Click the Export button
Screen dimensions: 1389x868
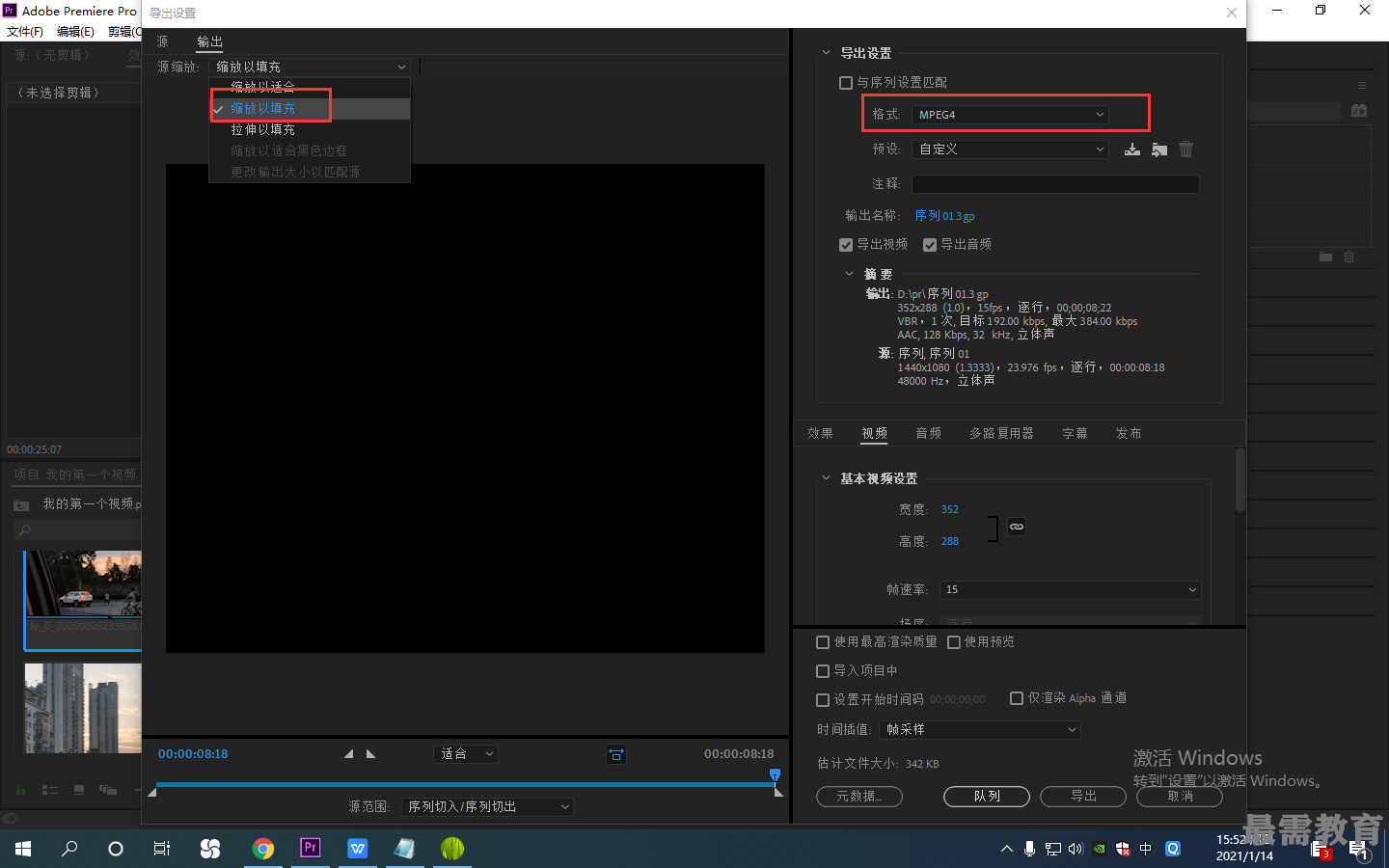(1083, 797)
